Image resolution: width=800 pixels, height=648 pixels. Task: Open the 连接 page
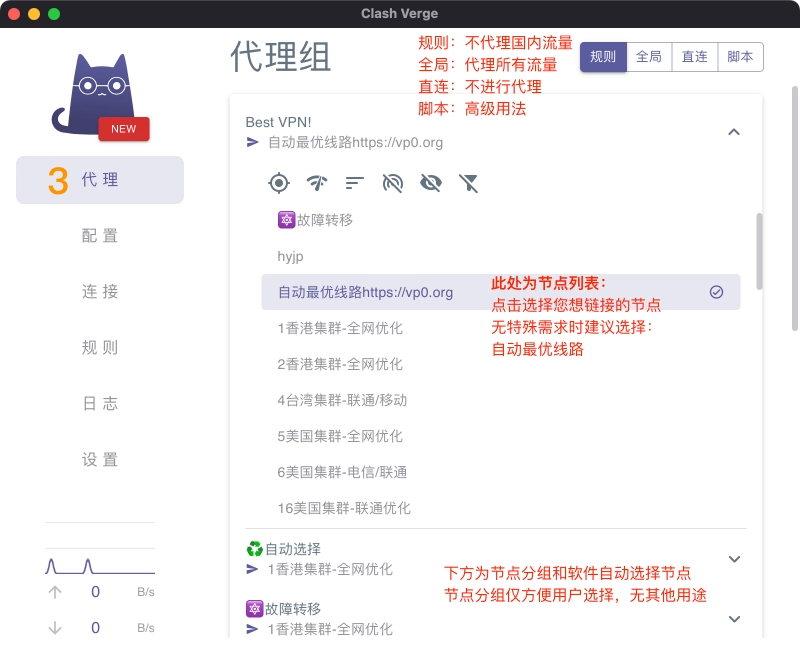(100, 291)
